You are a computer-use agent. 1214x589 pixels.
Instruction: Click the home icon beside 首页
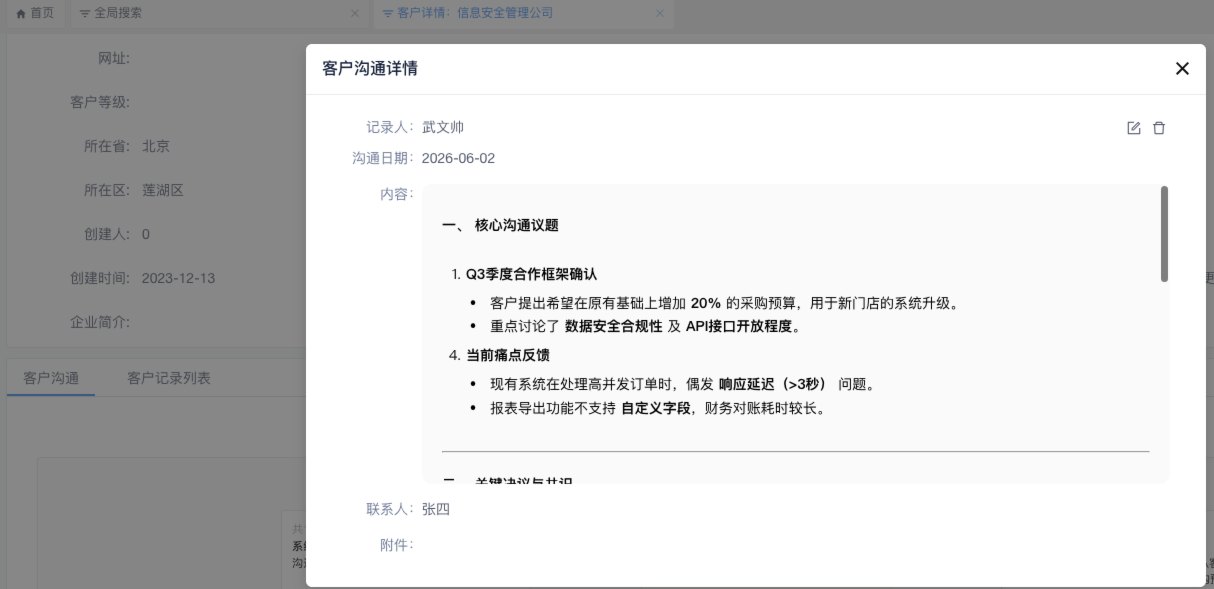[x=20, y=13]
